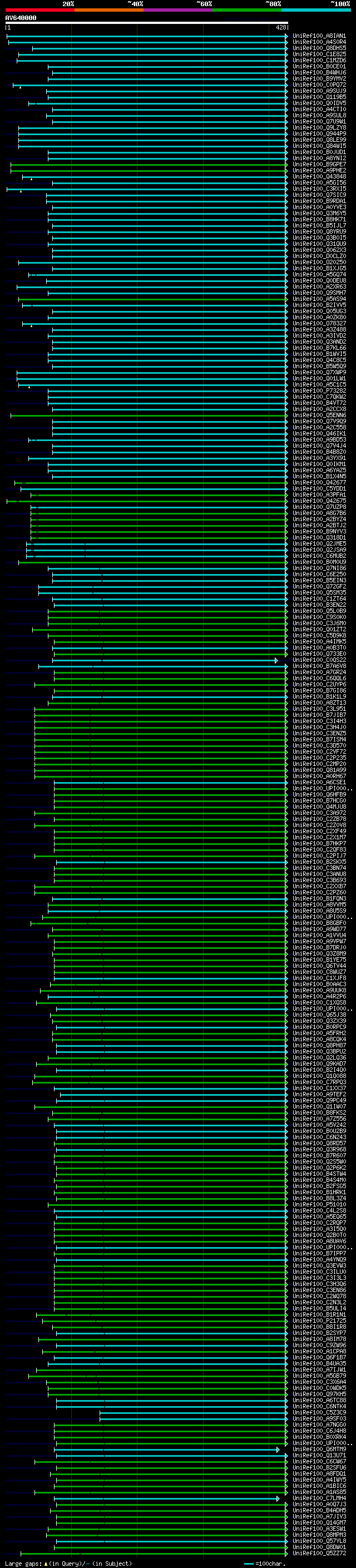The width and height of the screenshot is (356, 1568).
Task: Click the purple ~60% identity legend bar
Action: pyautogui.click(x=179, y=10)
